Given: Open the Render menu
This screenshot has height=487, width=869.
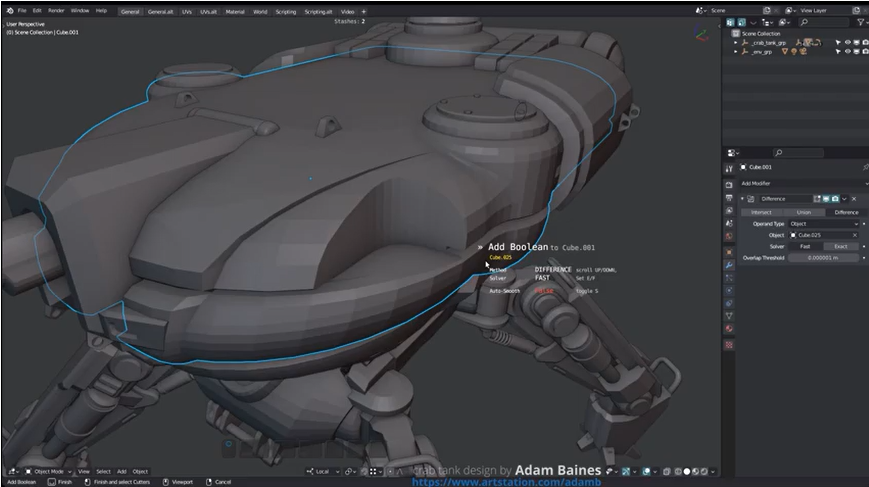Looking at the screenshot, I should pos(56,11).
